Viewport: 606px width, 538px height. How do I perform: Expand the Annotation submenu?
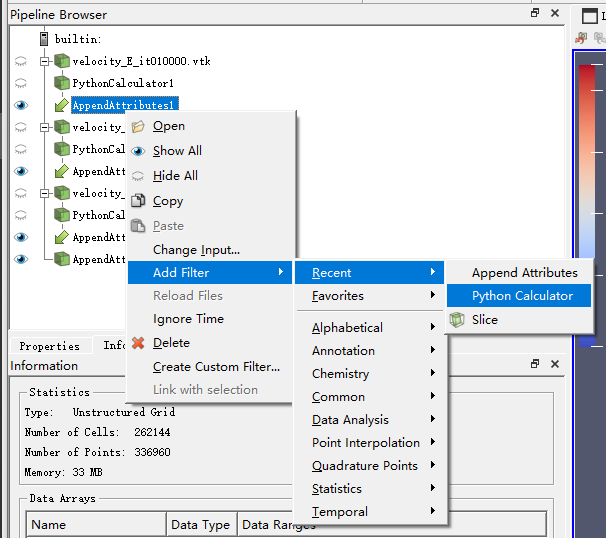click(369, 351)
